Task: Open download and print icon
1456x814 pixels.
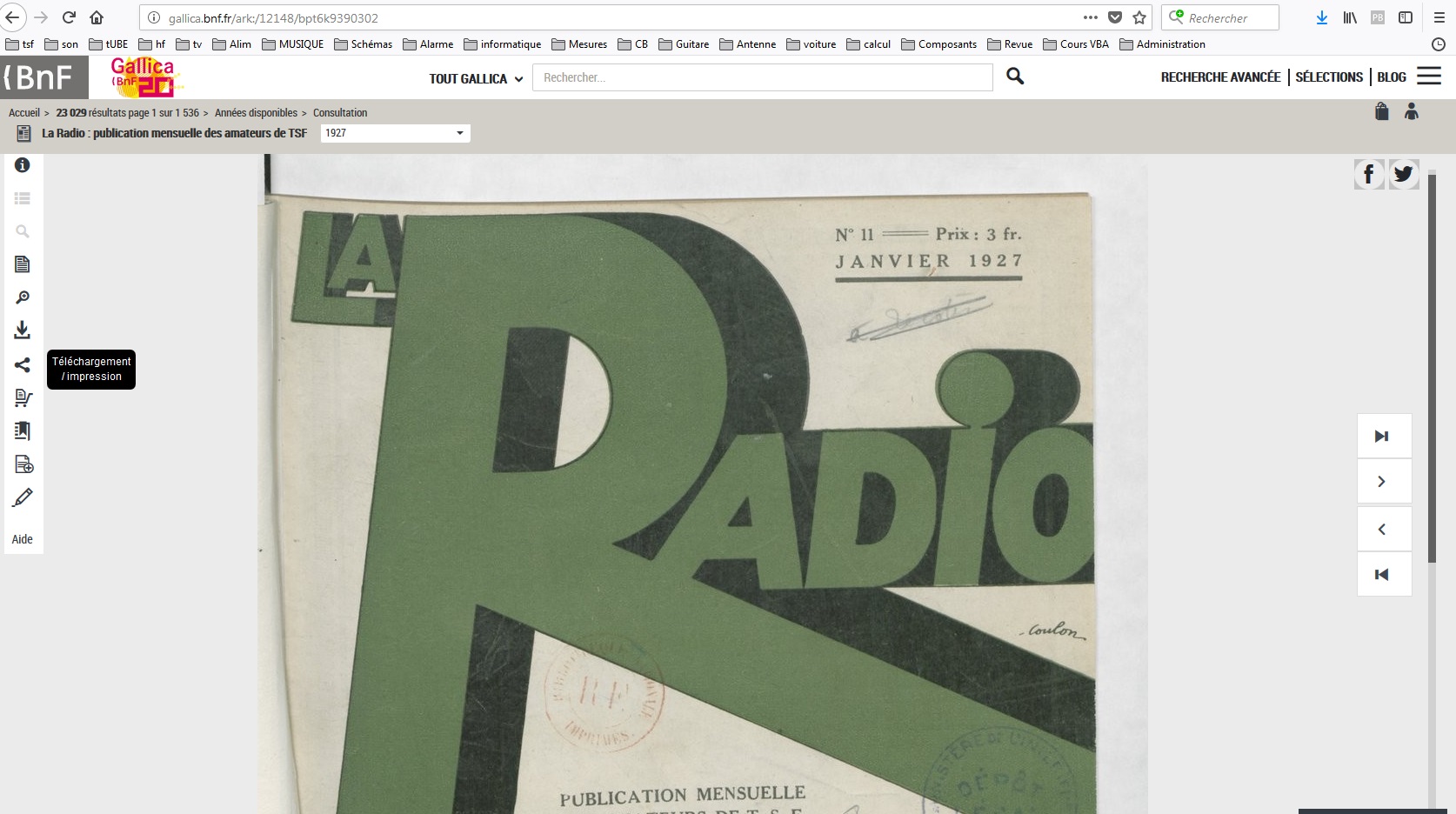Action: tap(23, 330)
